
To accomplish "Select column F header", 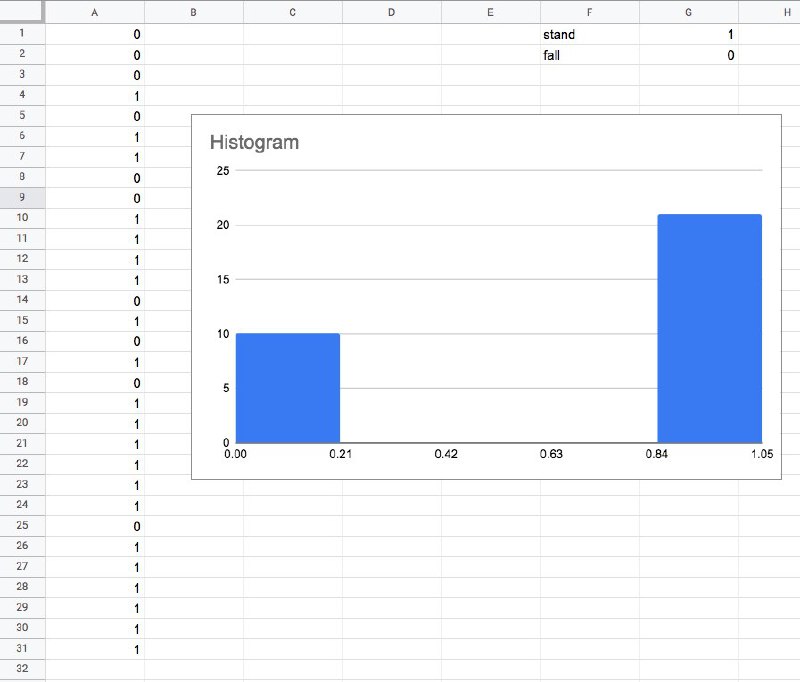I will click(589, 12).
